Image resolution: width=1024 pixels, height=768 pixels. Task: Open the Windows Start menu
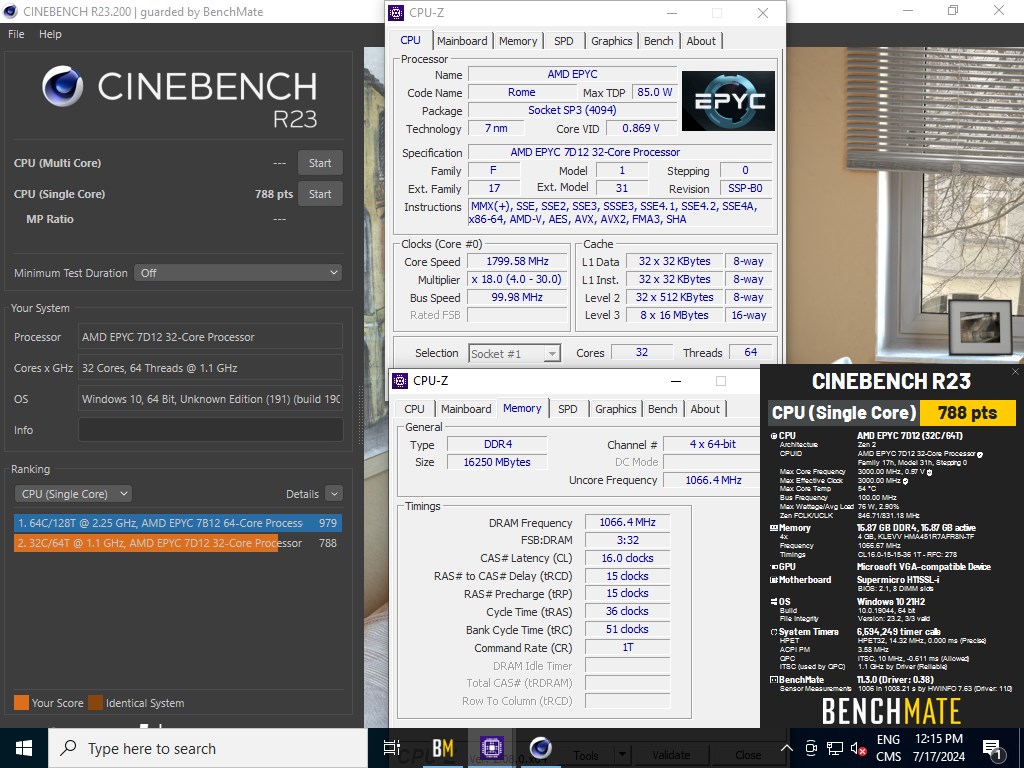tap(24, 748)
